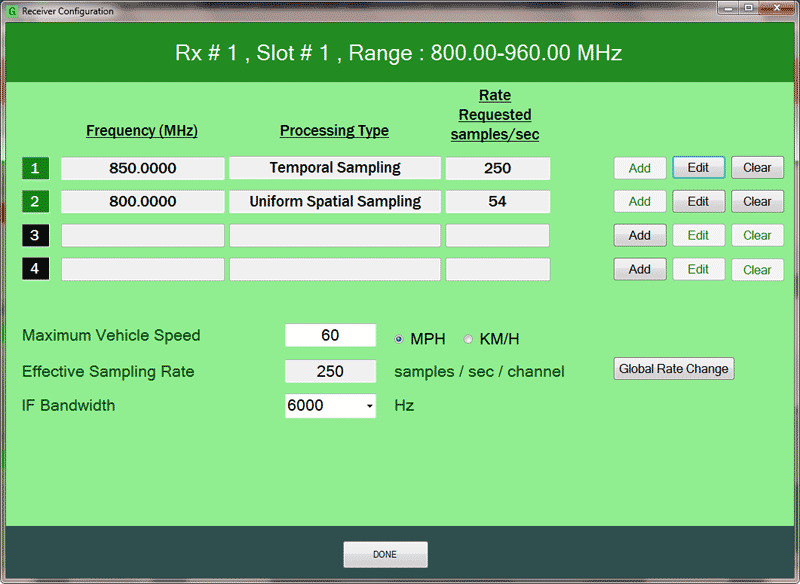Image resolution: width=800 pixels, height=584 pixels.
Task: Click the Processing Type column header
Action: [334, 130]
